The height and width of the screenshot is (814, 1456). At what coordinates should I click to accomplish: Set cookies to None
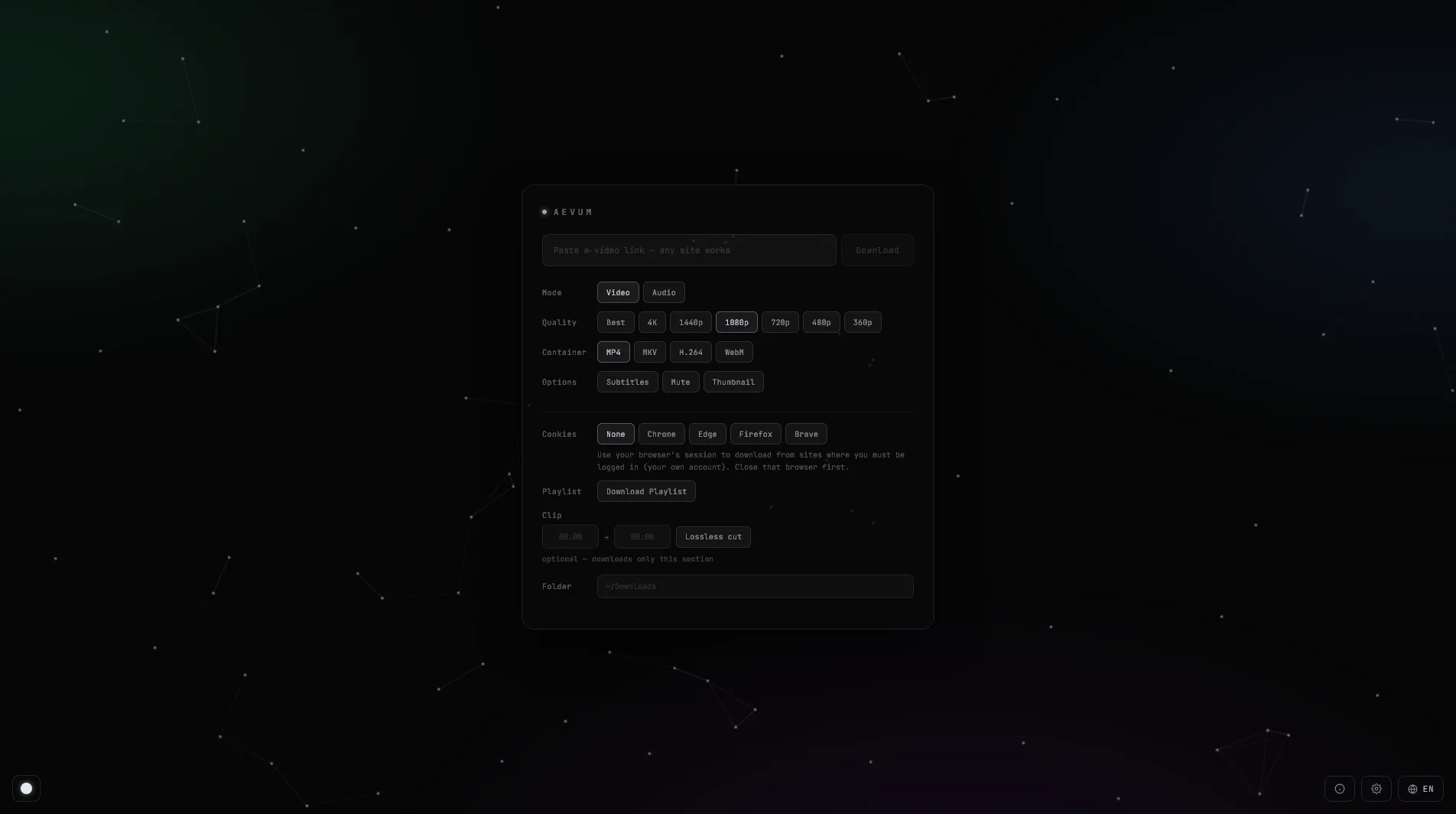[616, 434]
